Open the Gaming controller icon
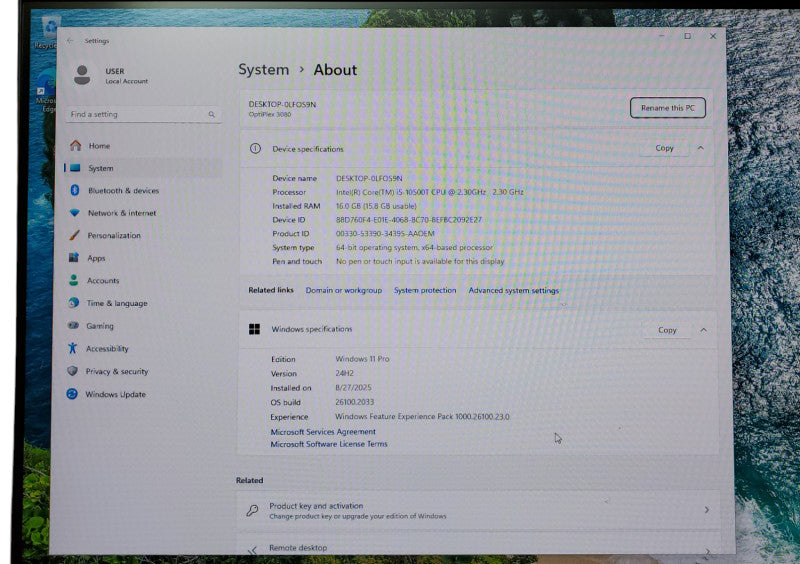 (73, 325)
